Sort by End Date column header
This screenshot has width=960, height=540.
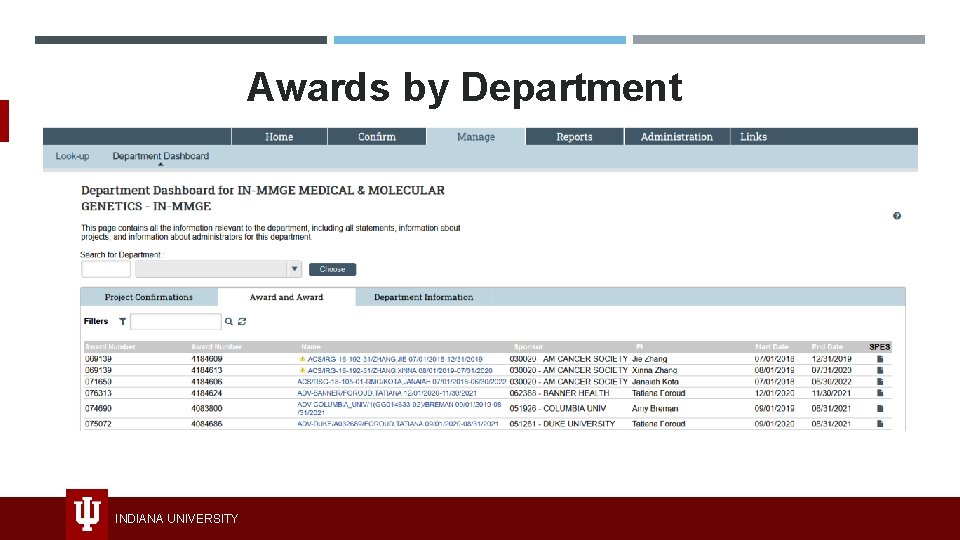pos(827,347)
